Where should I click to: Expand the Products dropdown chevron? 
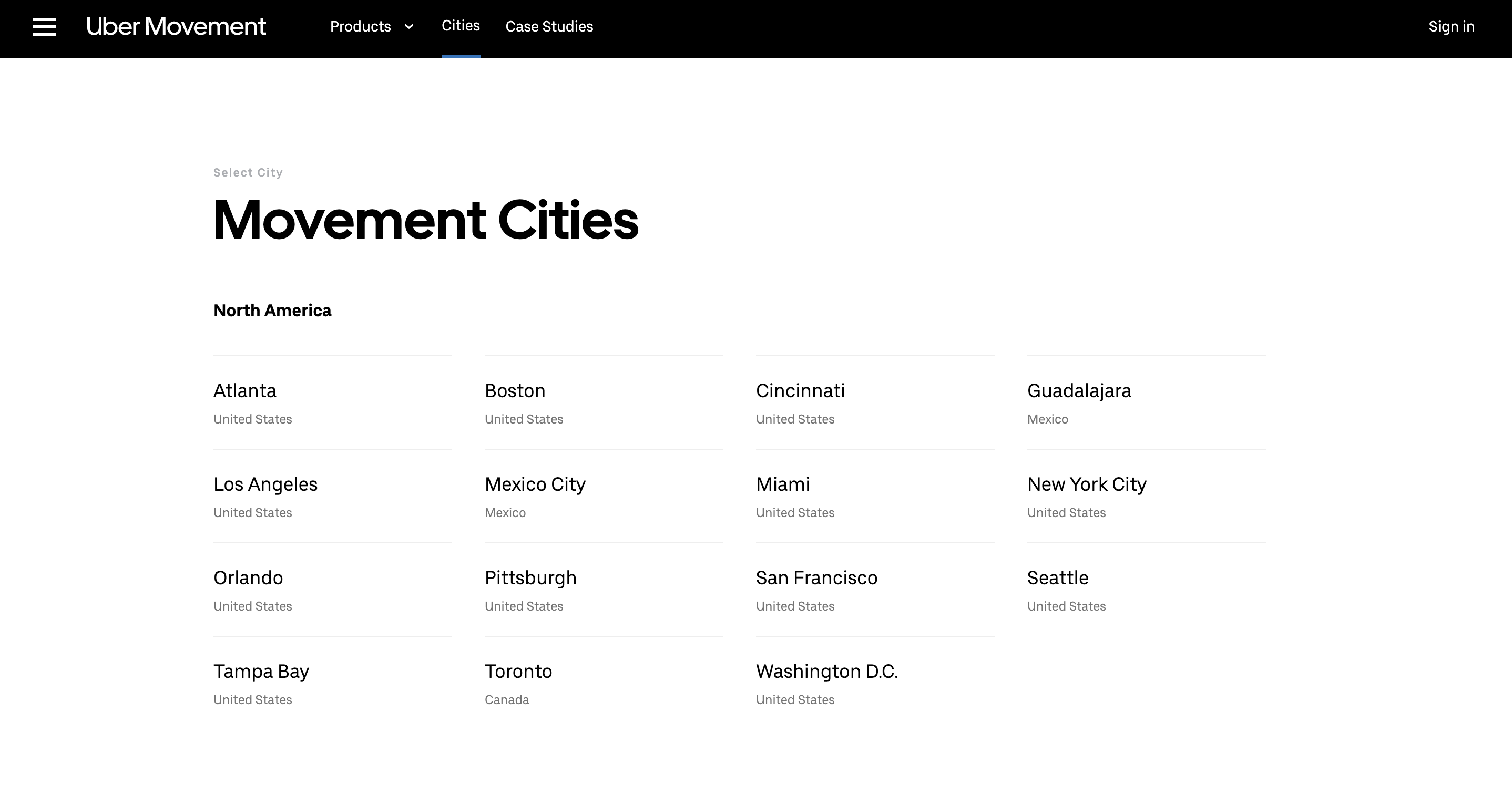click(409, 26)
